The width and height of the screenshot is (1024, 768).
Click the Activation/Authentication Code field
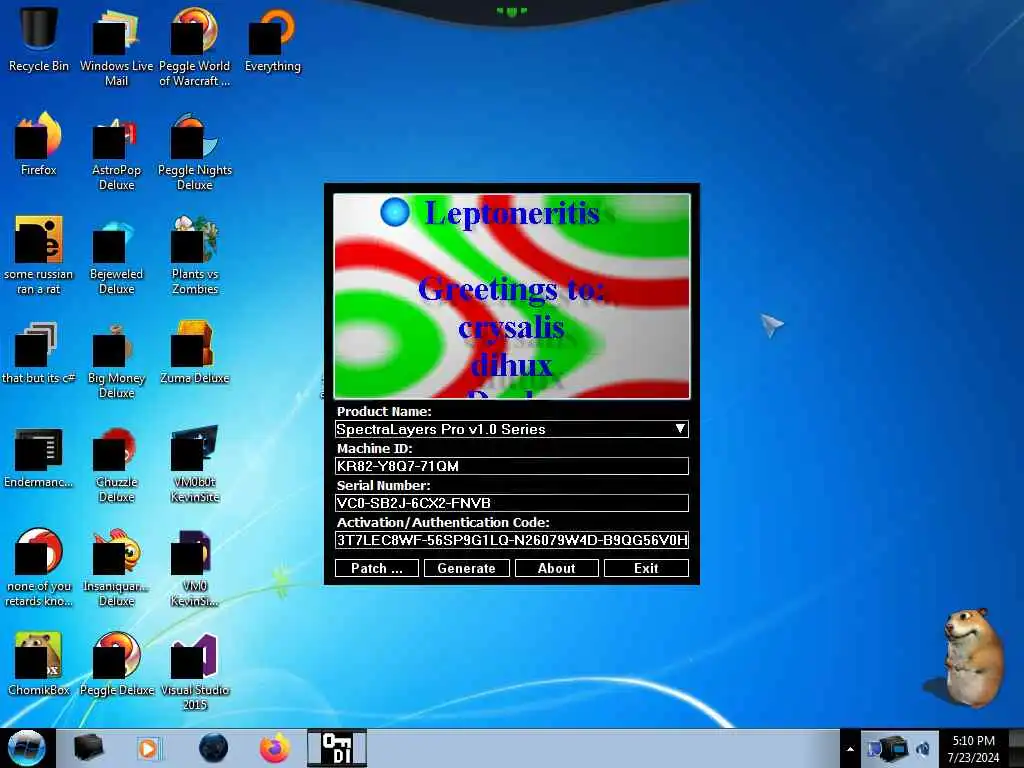click(511, 540)
